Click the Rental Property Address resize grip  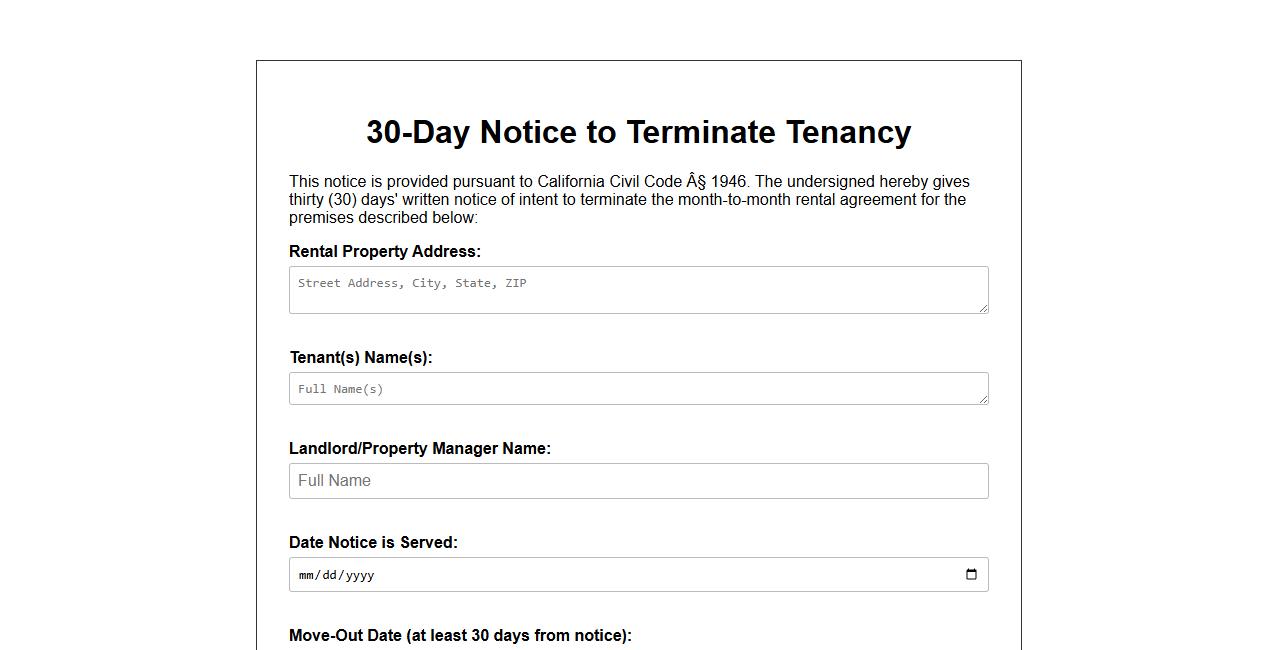pos(983,311)
